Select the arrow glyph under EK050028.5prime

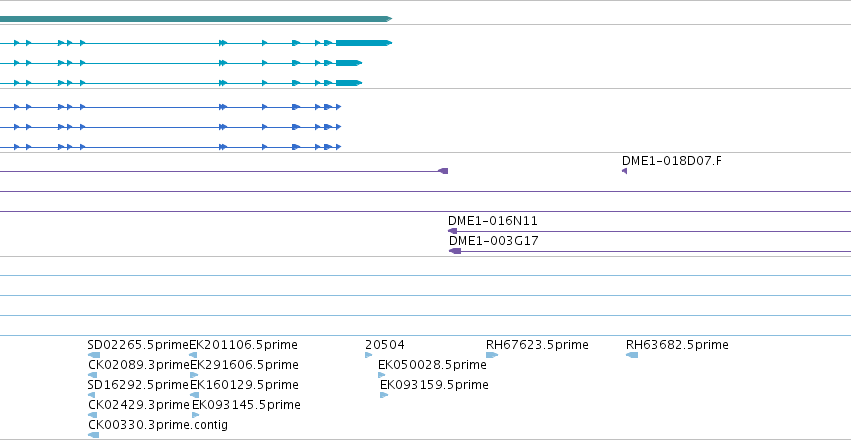tap(382, 375)
